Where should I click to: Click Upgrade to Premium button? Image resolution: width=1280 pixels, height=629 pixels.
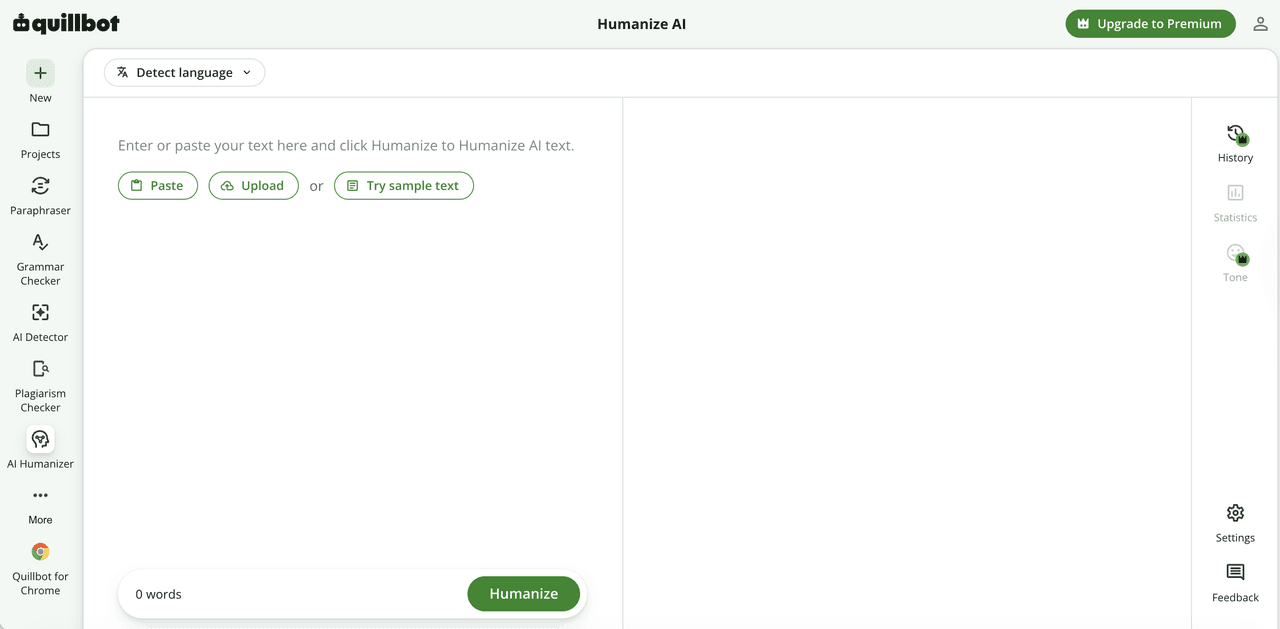(x=1150, y=24)
